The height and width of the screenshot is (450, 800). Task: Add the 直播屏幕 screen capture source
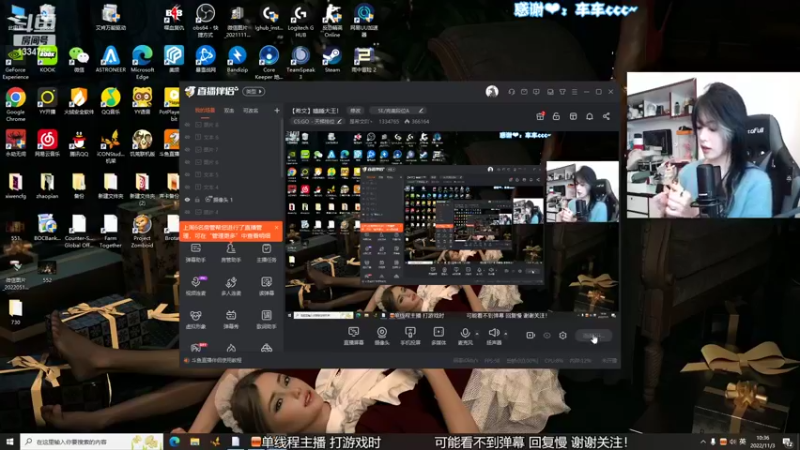tap(353, 336)
